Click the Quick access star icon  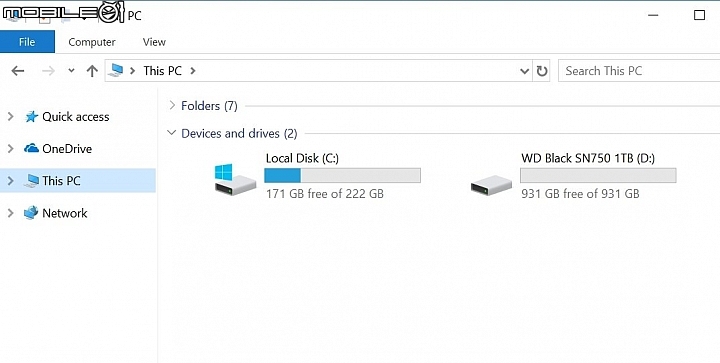(x=31, y=117)
